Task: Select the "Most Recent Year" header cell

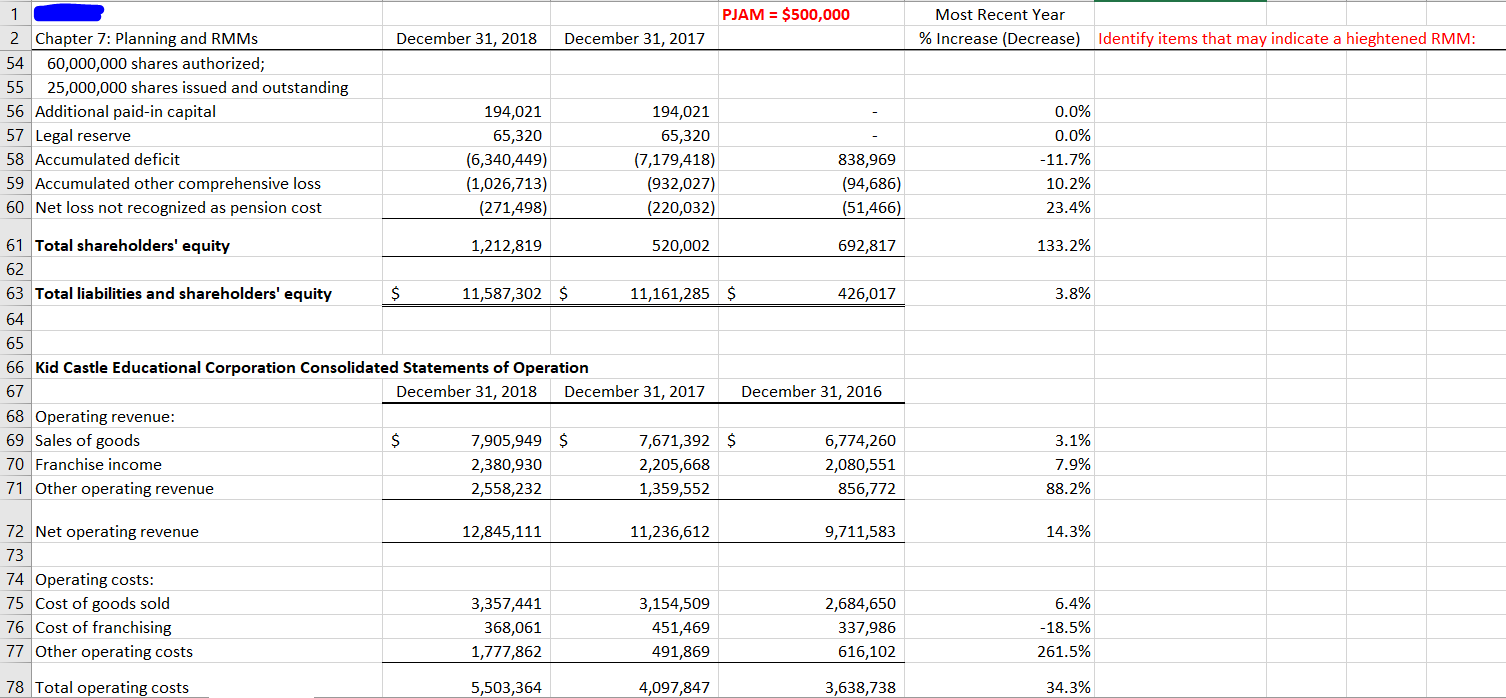Action: pyautogui.click(x=999, y=14)
